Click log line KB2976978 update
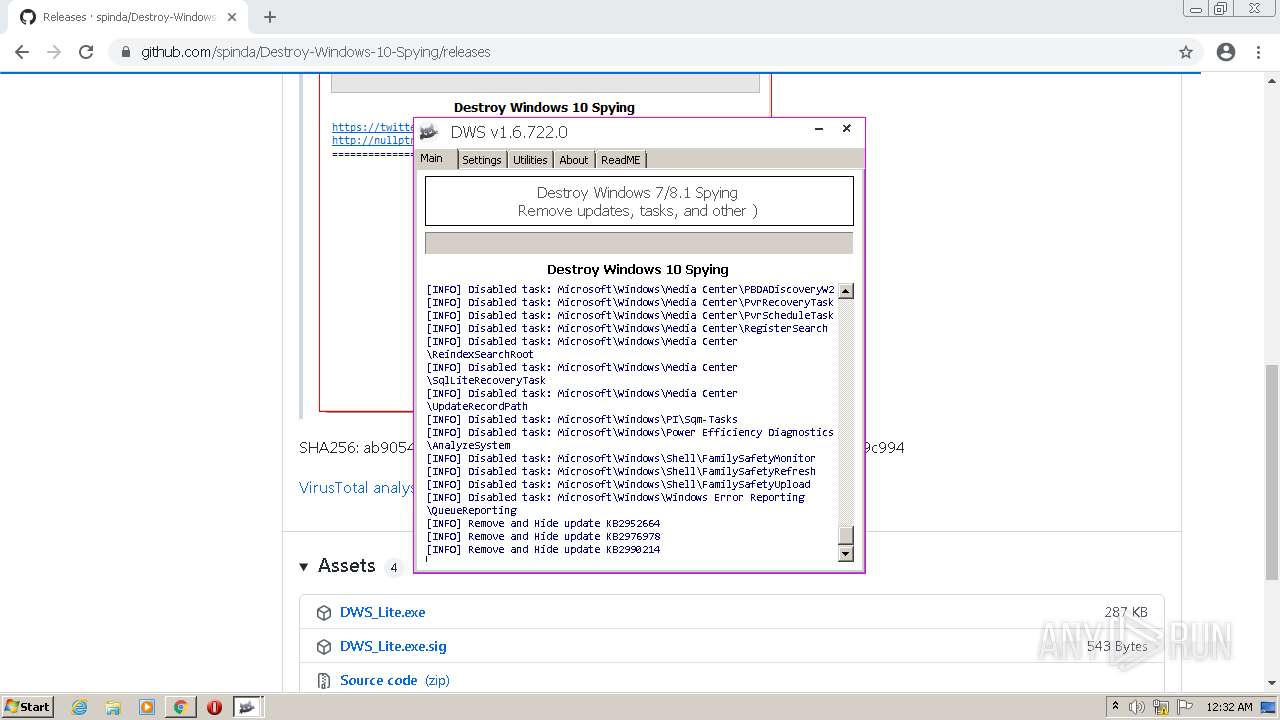 tap(543, 536)
